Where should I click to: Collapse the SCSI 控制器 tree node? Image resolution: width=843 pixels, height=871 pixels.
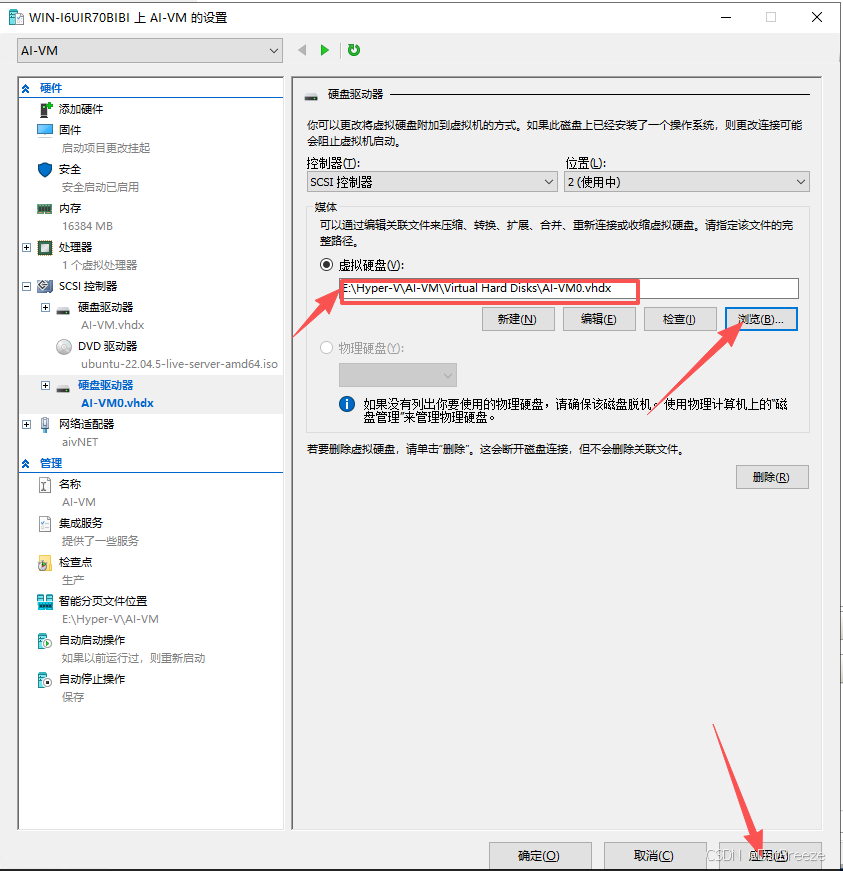click(26, 287)
